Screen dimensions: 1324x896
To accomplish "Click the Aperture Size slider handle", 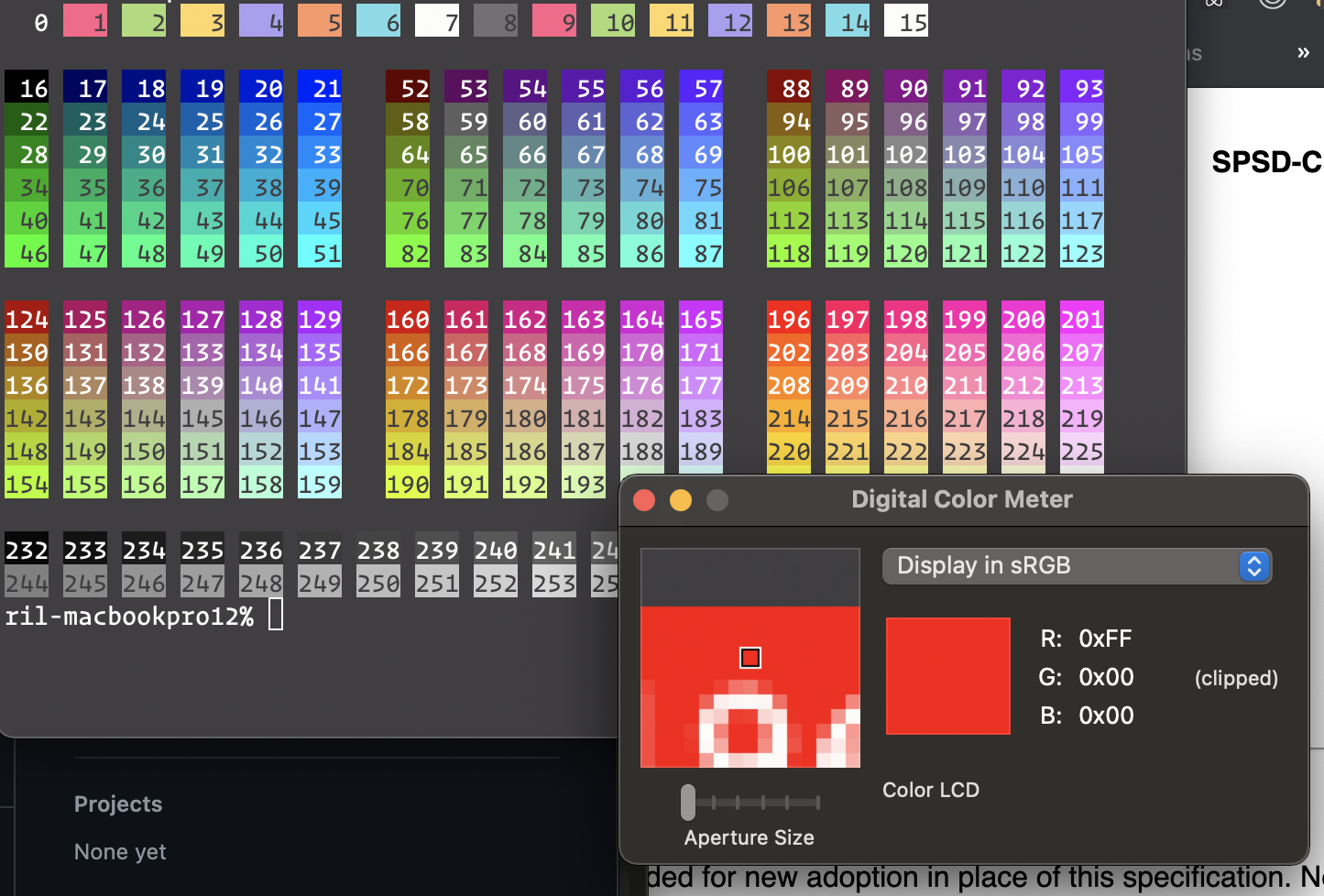I will pos(688,802).
